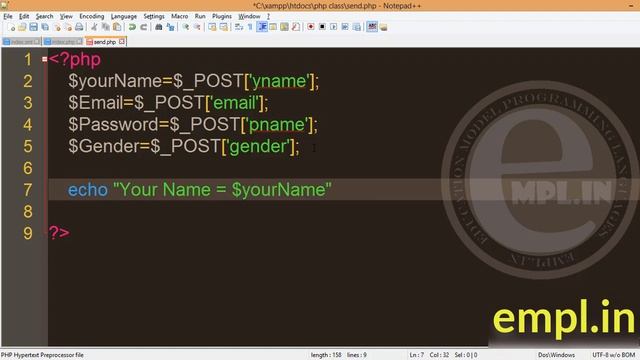Click the Stop Recording square icon
640x360 pixels.
[x=322, y=27]
